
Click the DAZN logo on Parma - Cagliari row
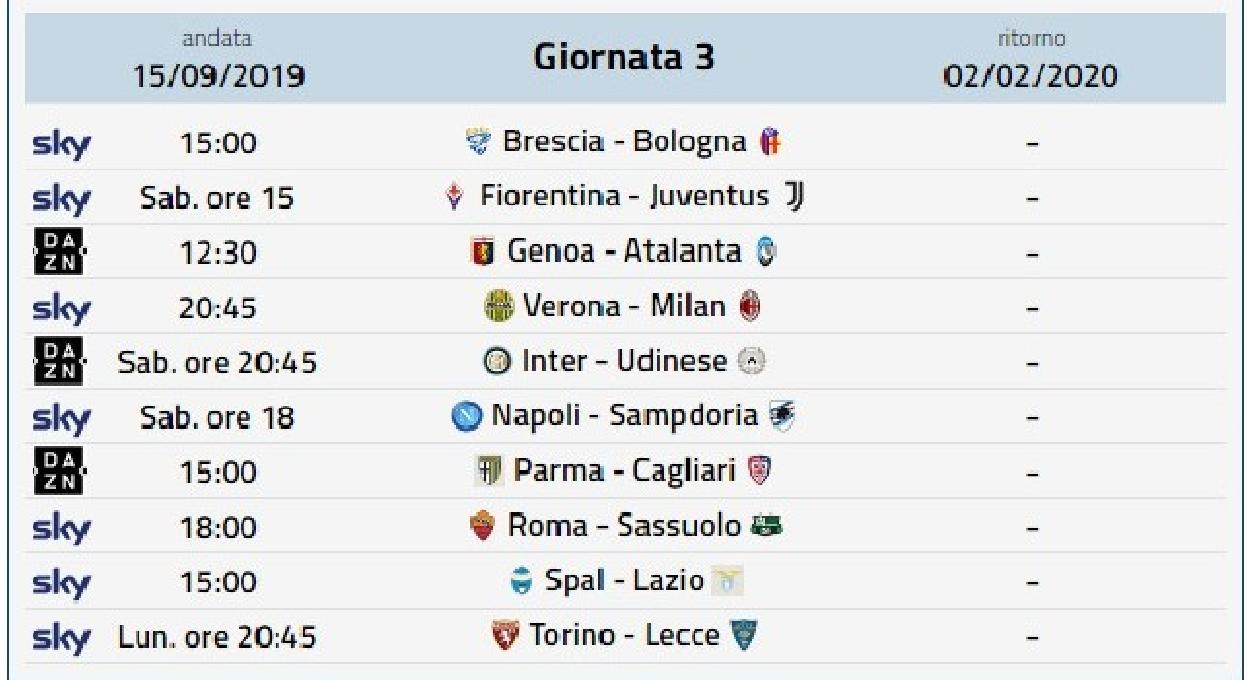coord(62,470)
